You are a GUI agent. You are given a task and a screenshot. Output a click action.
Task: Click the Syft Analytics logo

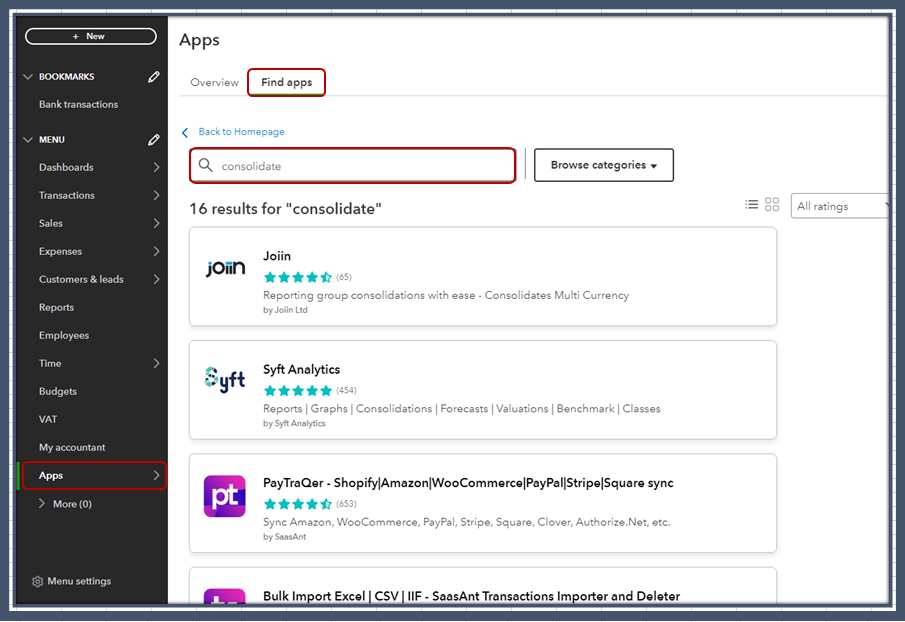pos(225,380)
